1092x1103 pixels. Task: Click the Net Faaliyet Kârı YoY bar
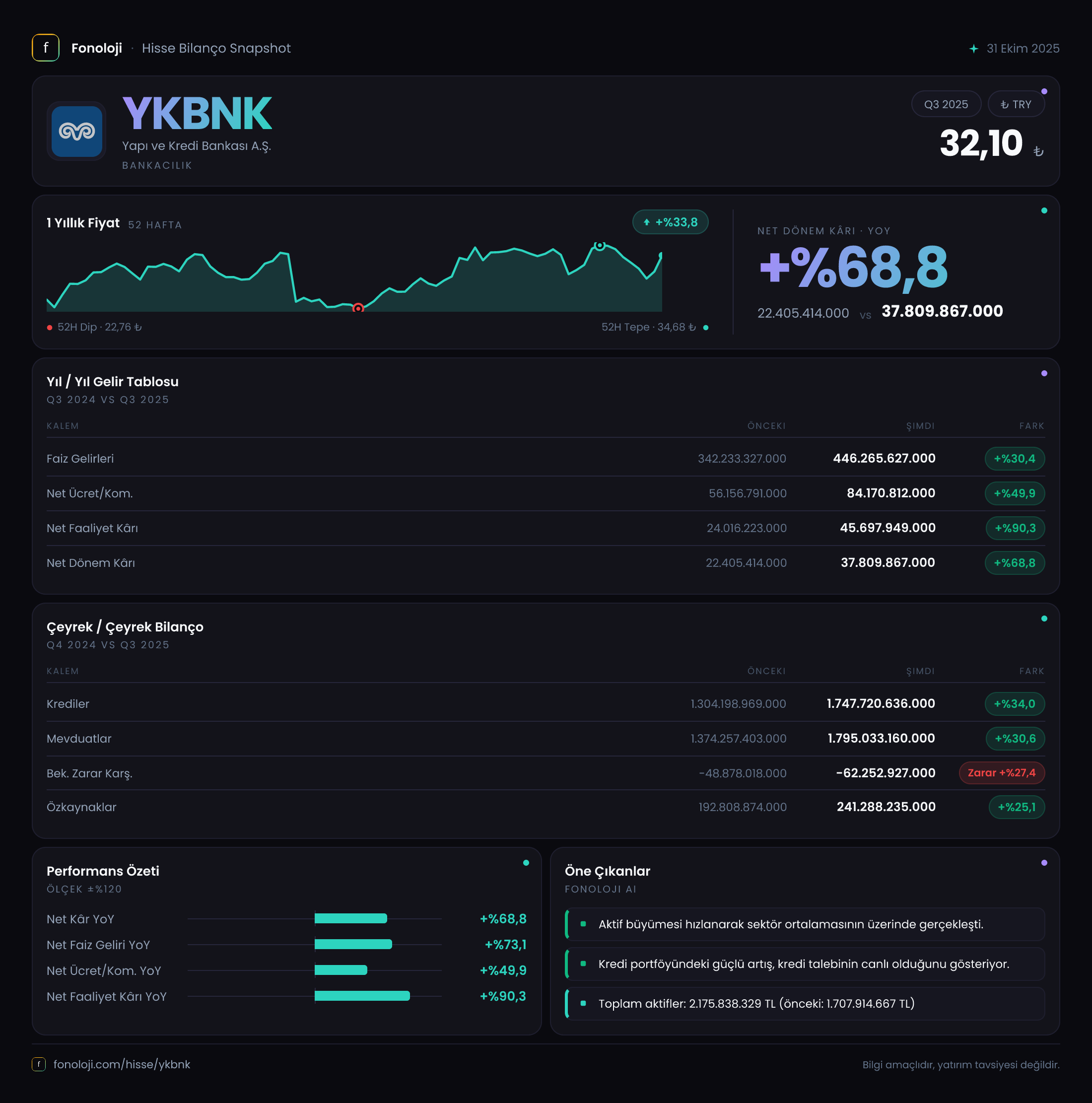click(362, 996)
